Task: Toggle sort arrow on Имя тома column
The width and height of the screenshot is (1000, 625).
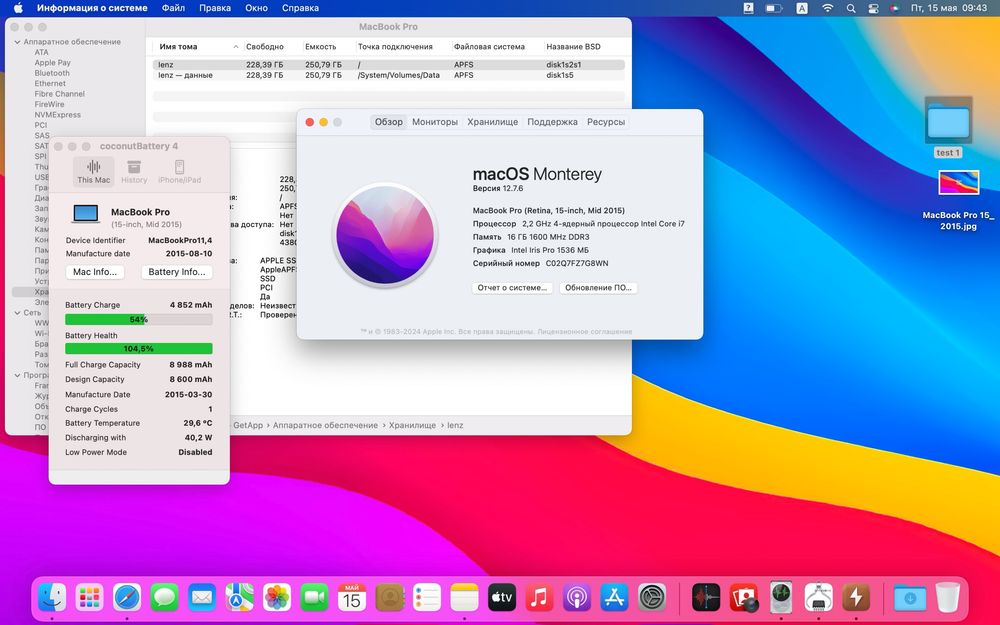Action: click(236, 47)
